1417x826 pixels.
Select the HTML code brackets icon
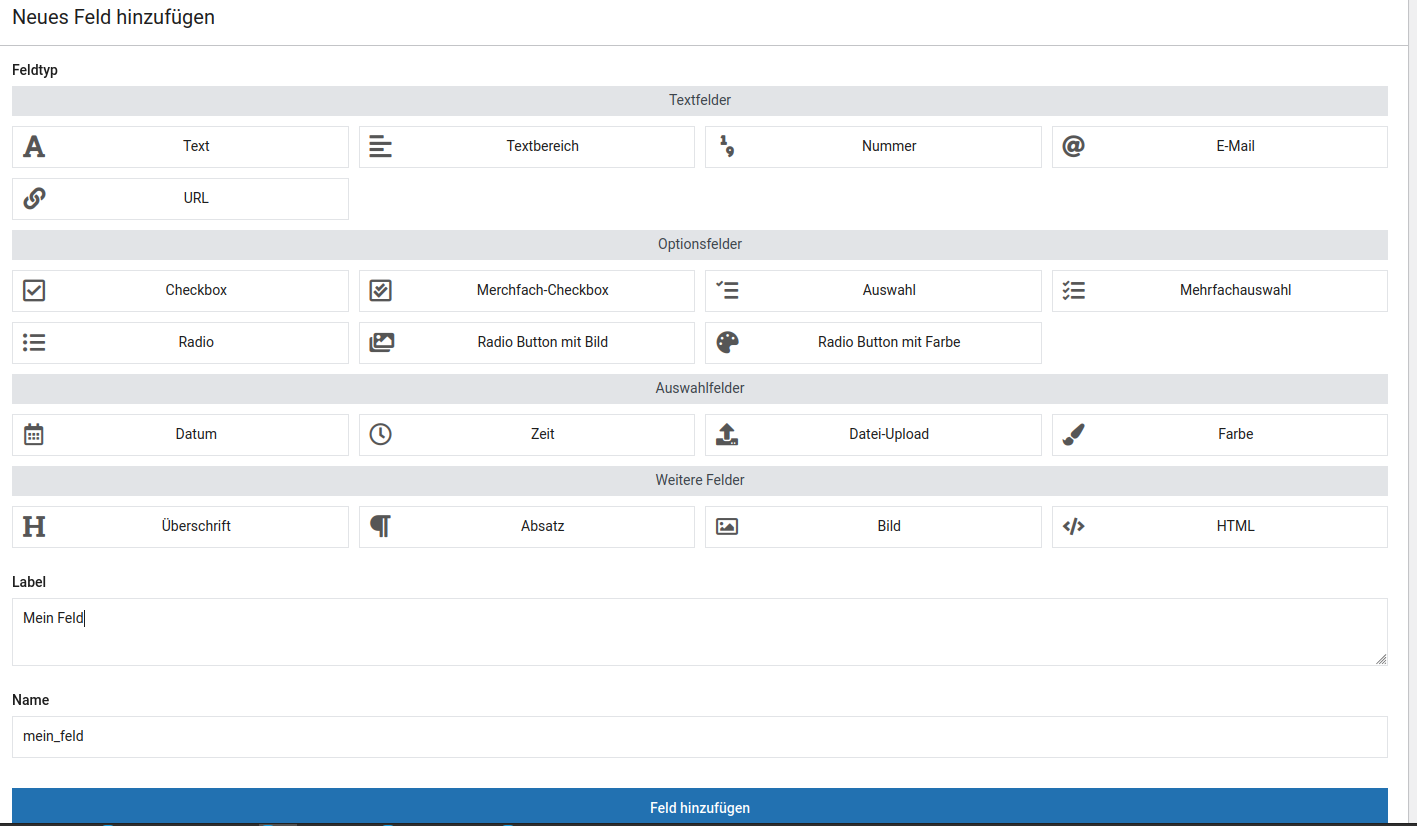click(x=1073, y=527)
